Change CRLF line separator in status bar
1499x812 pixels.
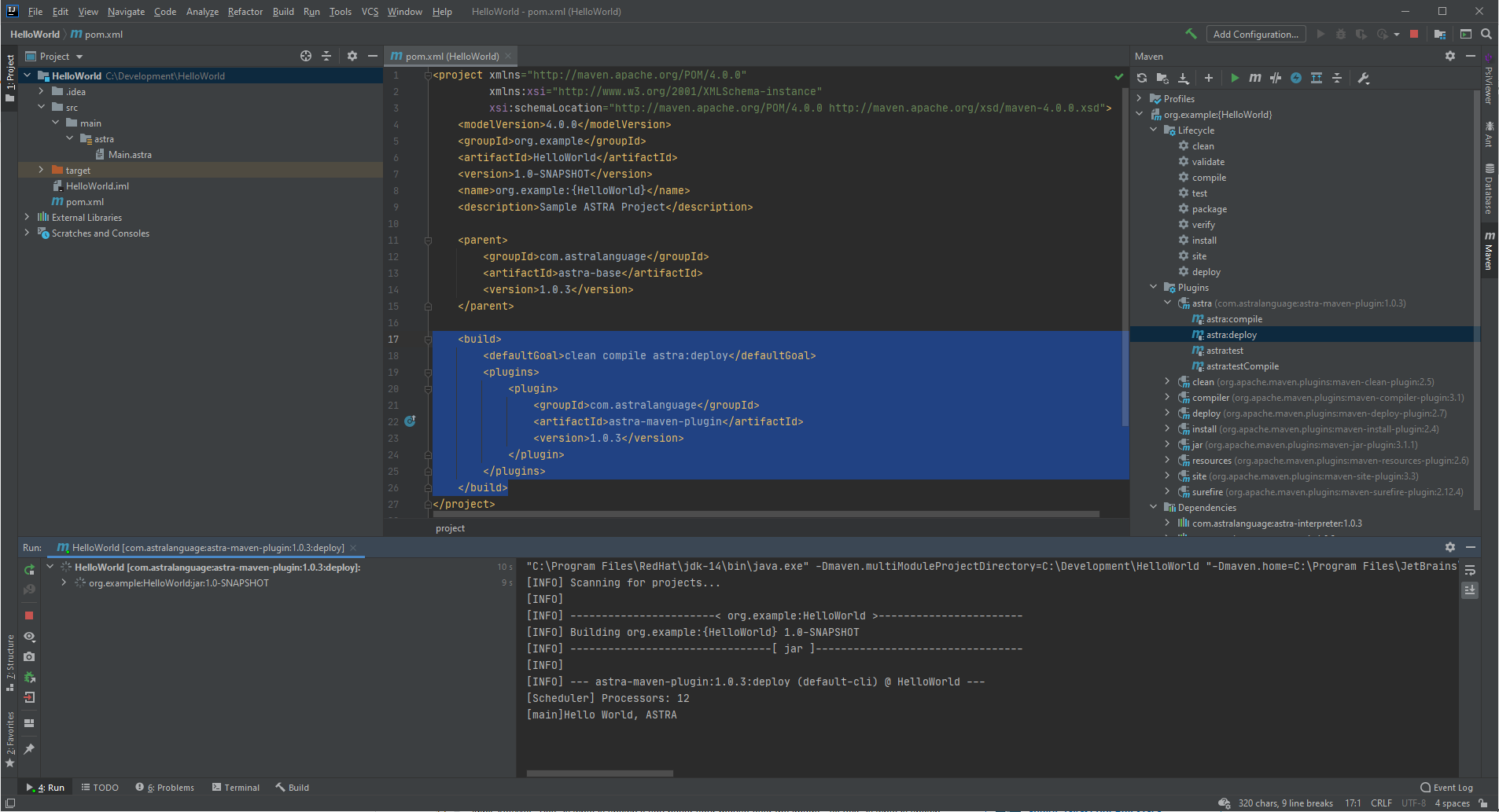pyautogui.click(x=1381, y=803)
